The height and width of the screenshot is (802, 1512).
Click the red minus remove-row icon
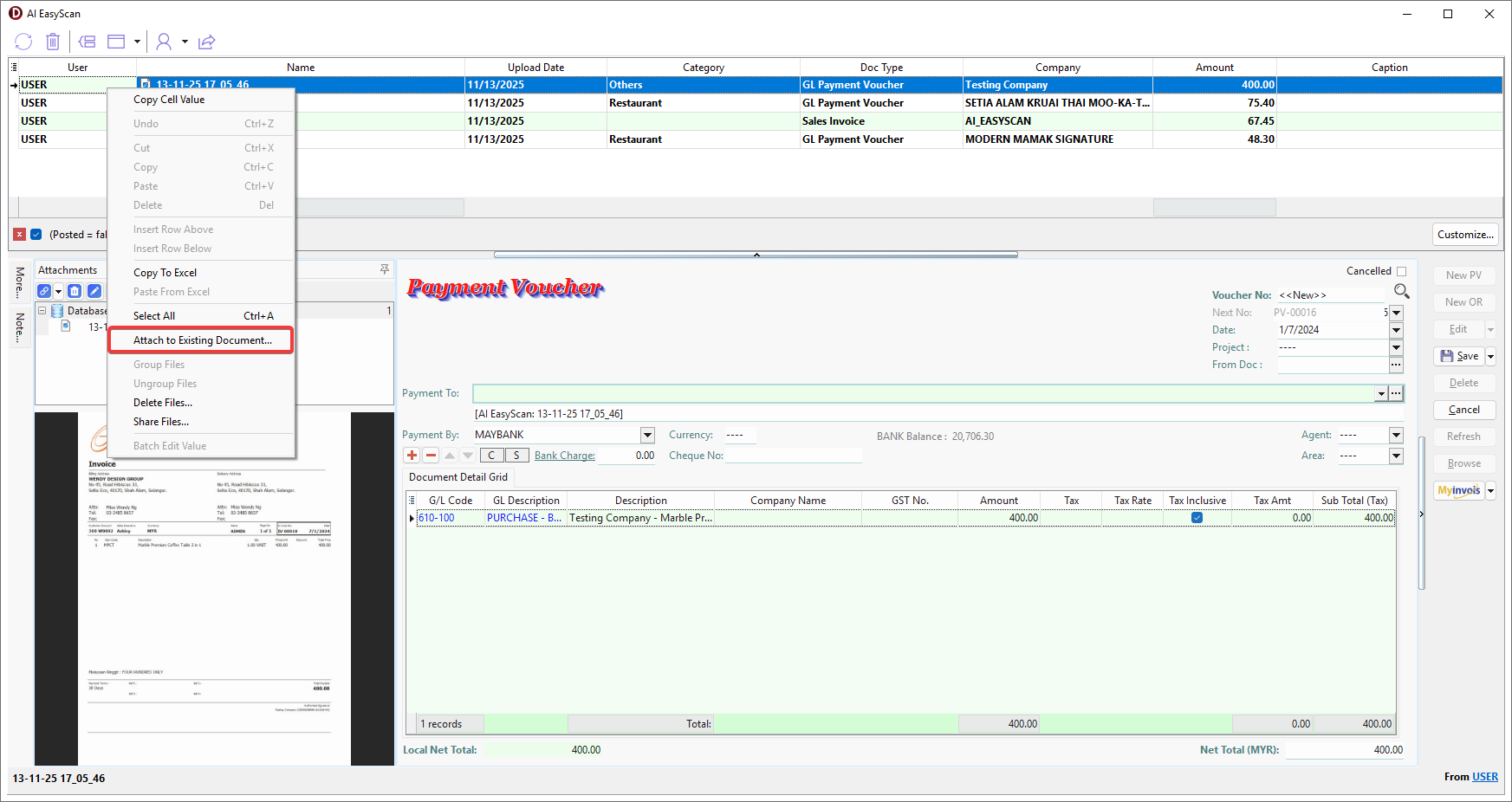431,456
